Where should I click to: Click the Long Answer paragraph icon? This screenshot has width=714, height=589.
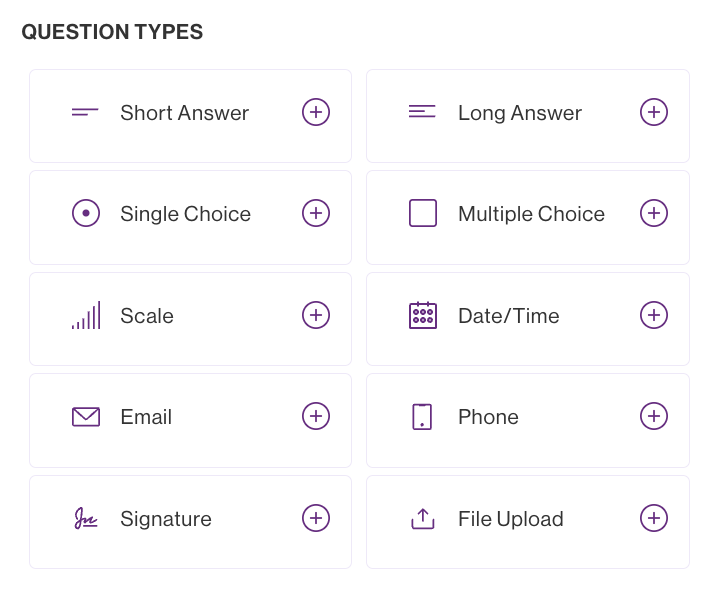422,112
